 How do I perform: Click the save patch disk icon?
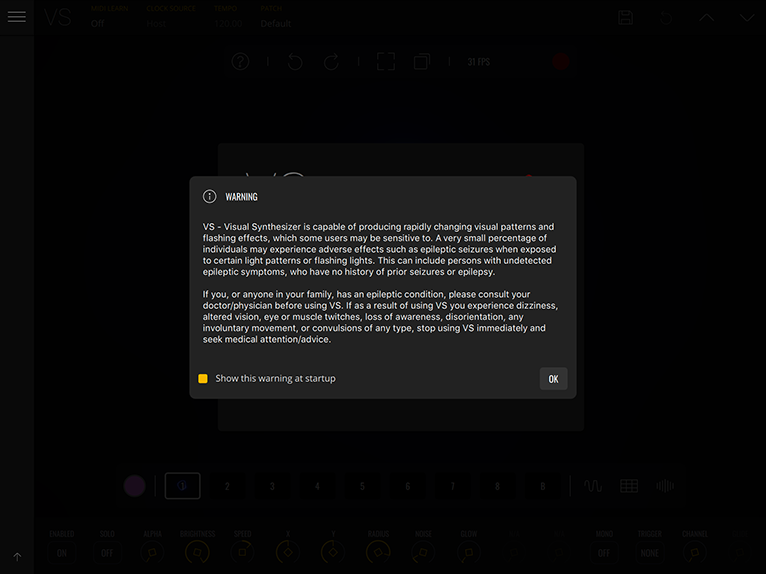[x=625, y=18]
